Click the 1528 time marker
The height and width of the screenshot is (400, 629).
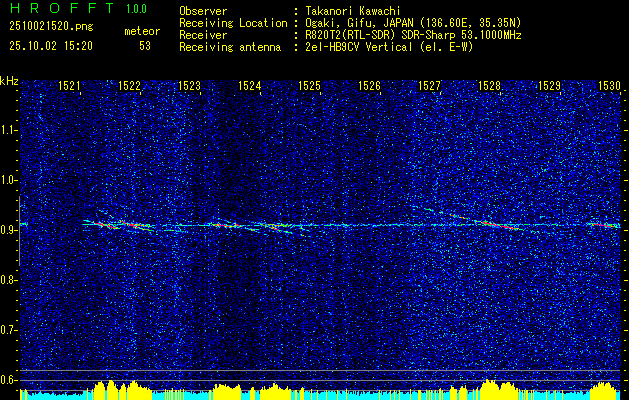pyautogui.click(x=489, y=85)
